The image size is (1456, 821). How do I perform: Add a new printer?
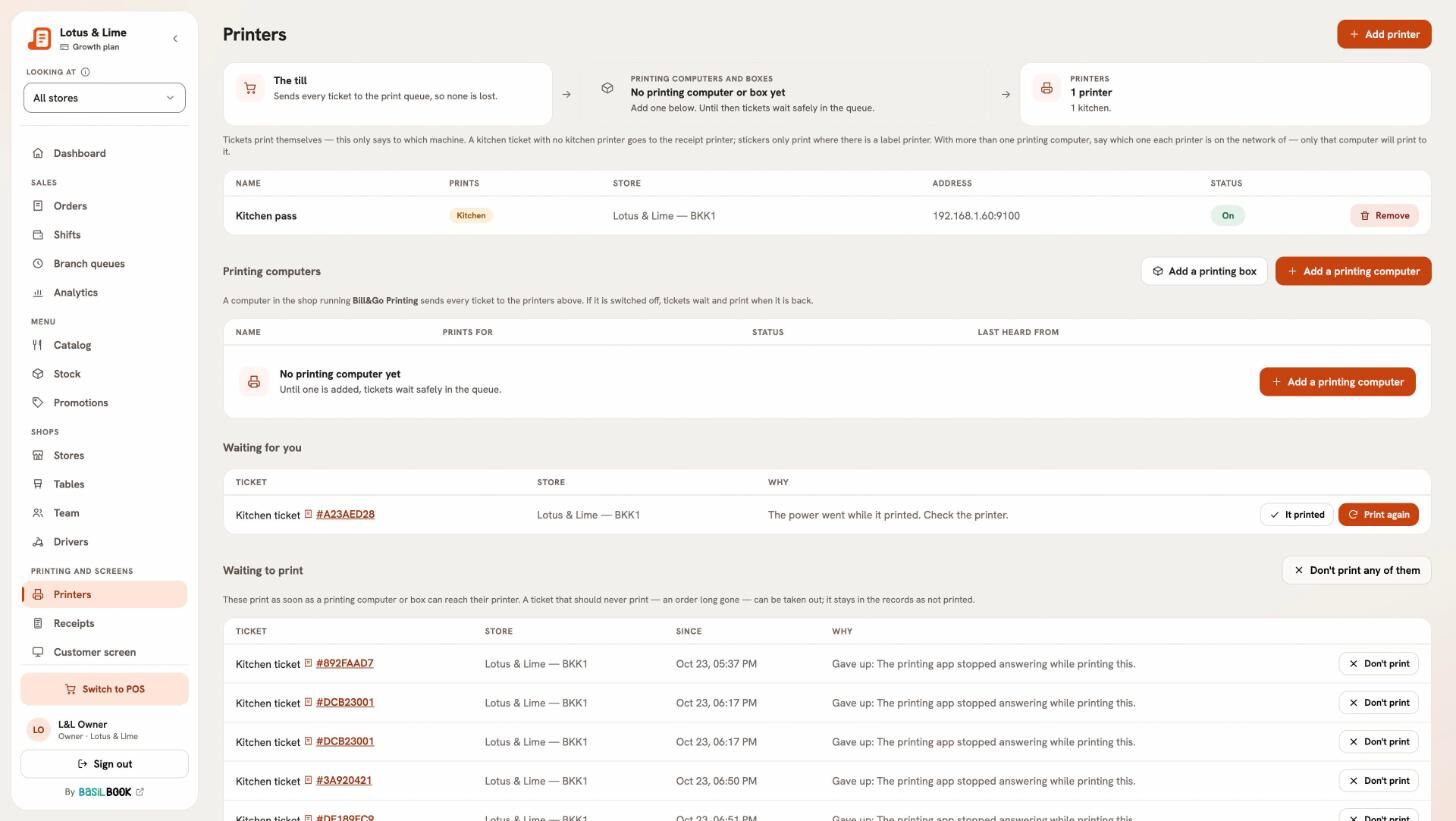(x=1384, y=34)
